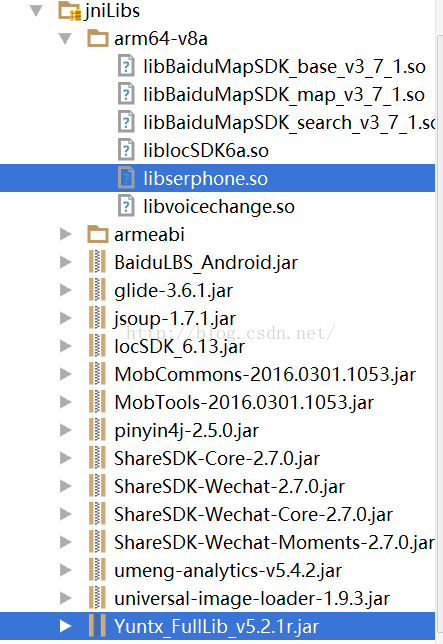Screen dimensions: 443x644
Task: Expand glide-3.6.1.jar arrow
Action: coord(66,290)
